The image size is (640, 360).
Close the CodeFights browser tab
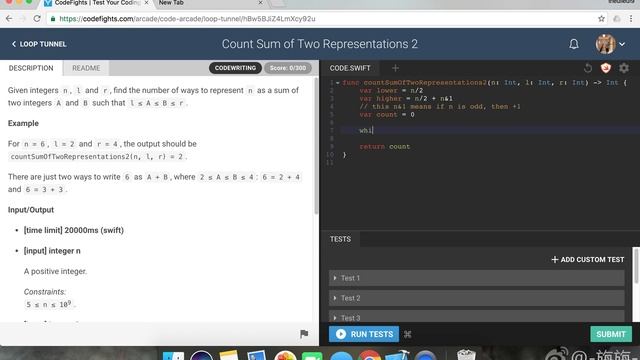tap(147, 3)
